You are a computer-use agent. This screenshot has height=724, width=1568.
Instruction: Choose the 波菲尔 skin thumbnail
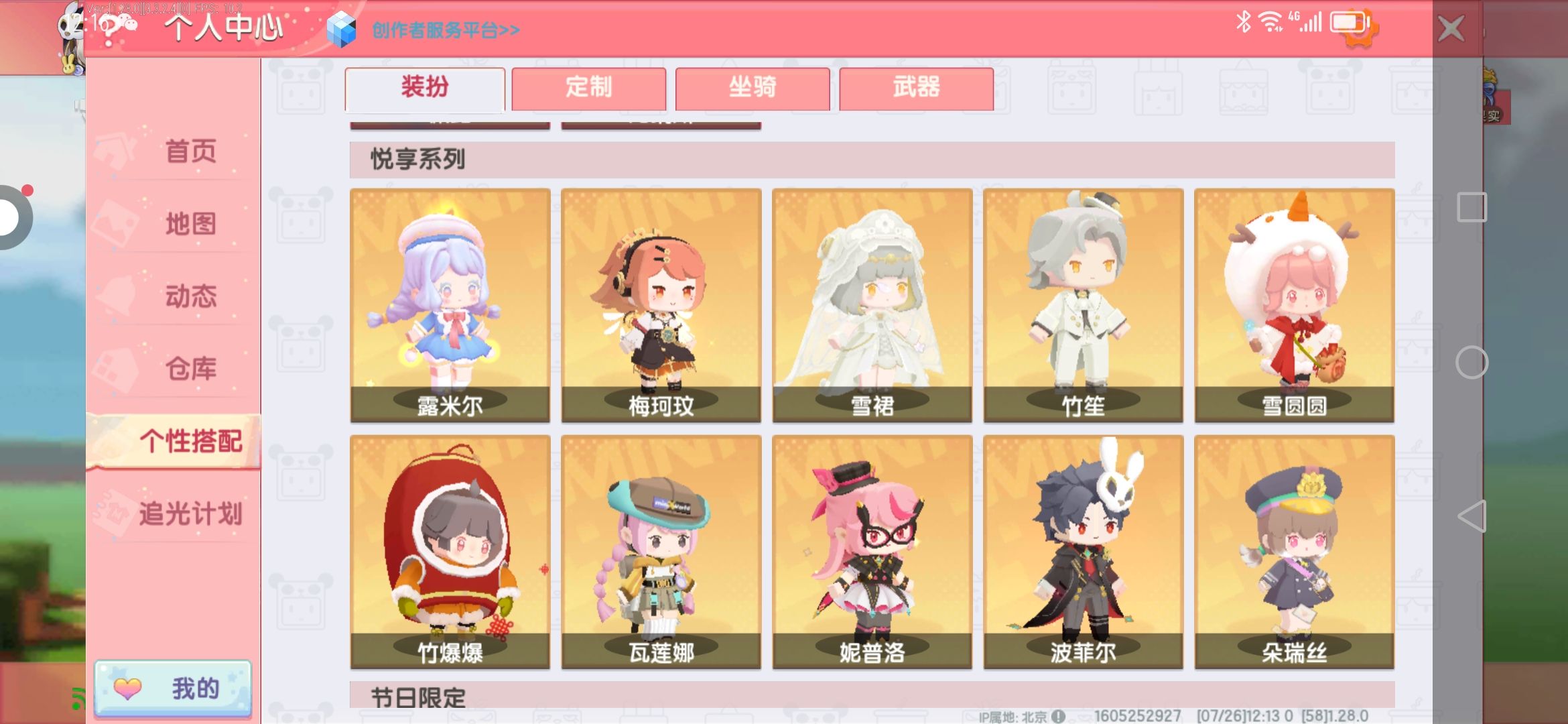(x=1083, y=552)
